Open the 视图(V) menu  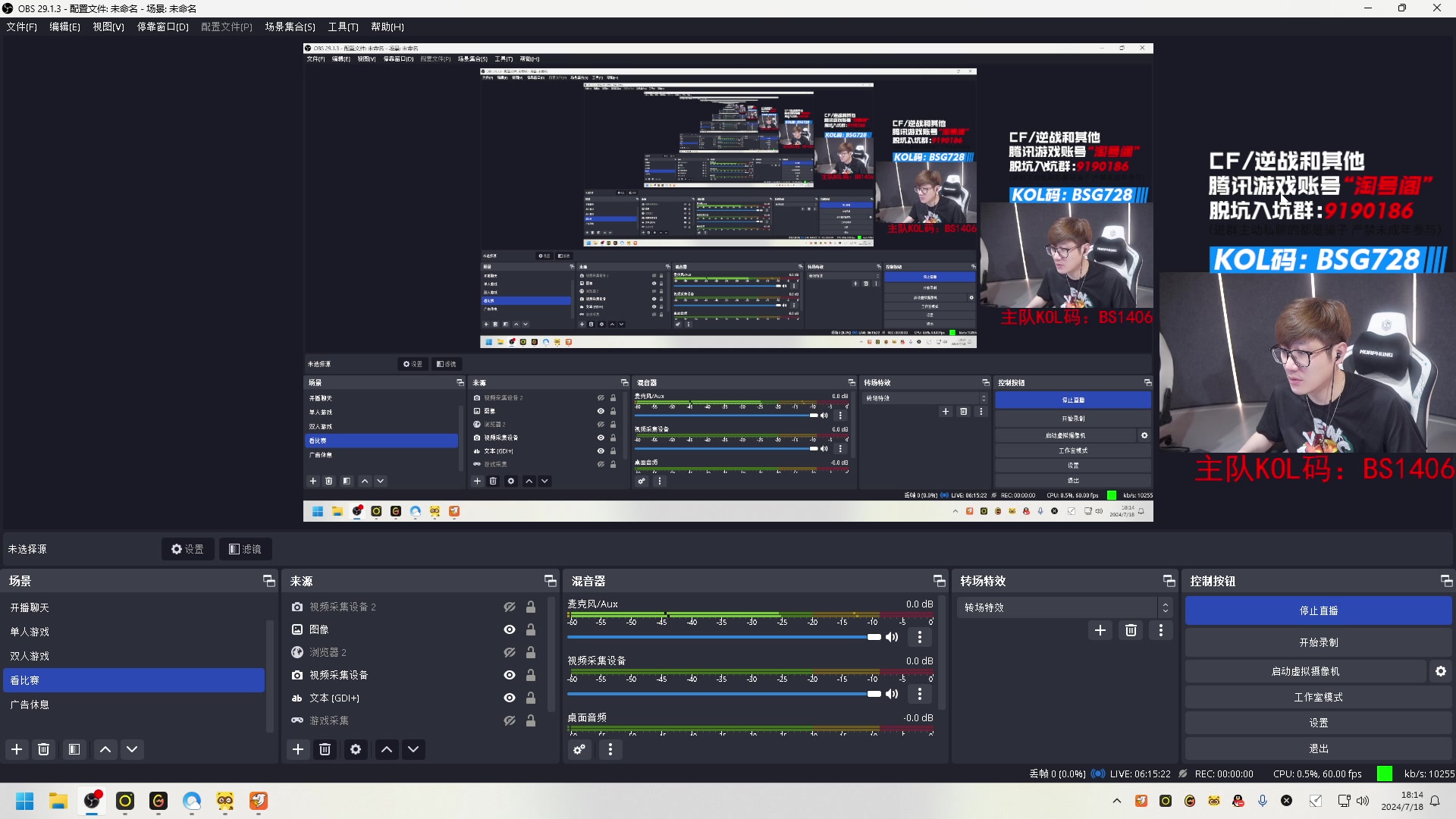point(108,27)
